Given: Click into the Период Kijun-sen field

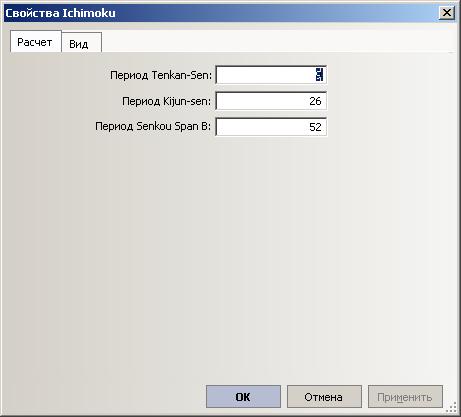Looking at the screenshot, I should point(271,101).
